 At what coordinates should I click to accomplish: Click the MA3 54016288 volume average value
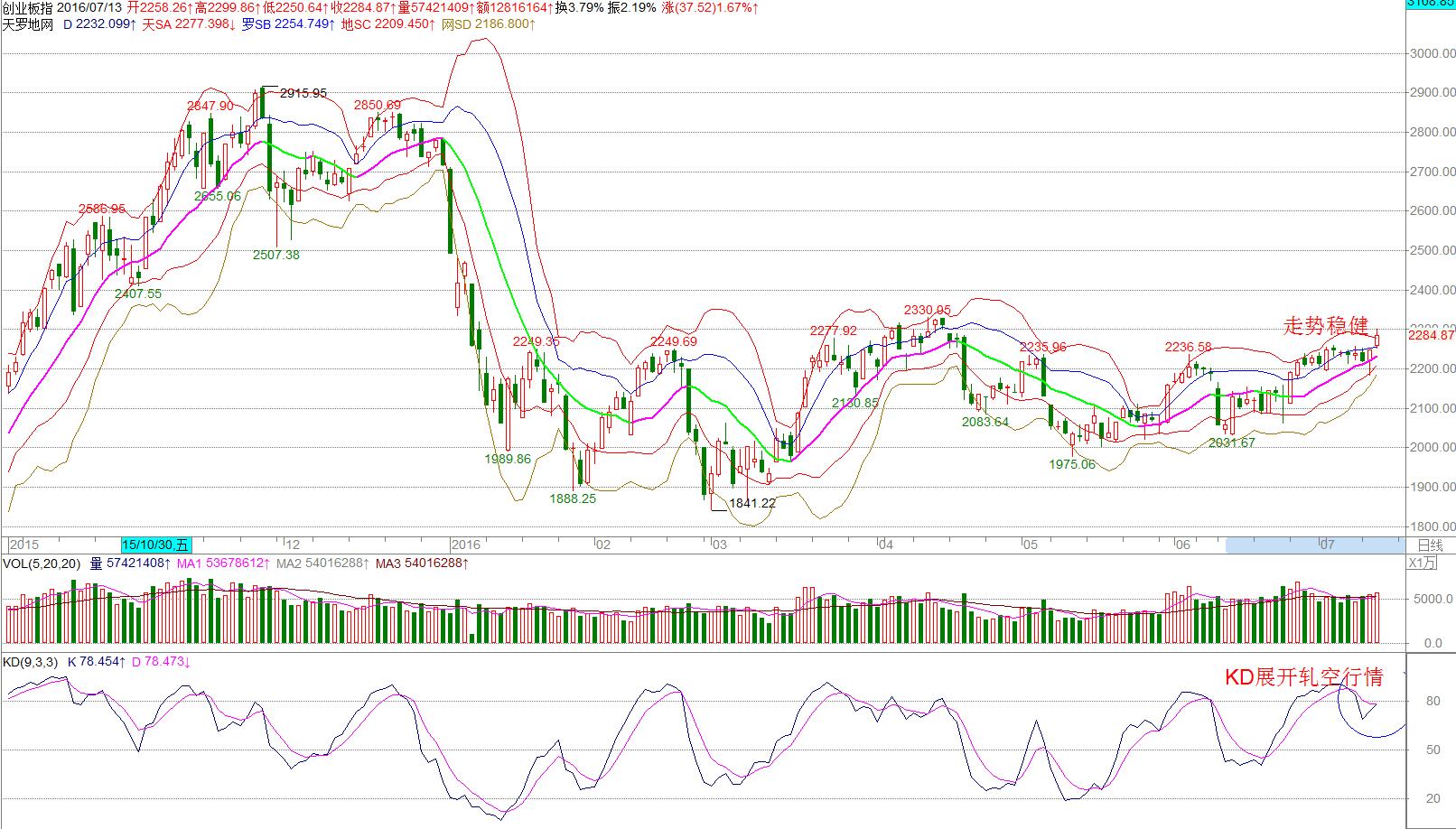point(420,564)
